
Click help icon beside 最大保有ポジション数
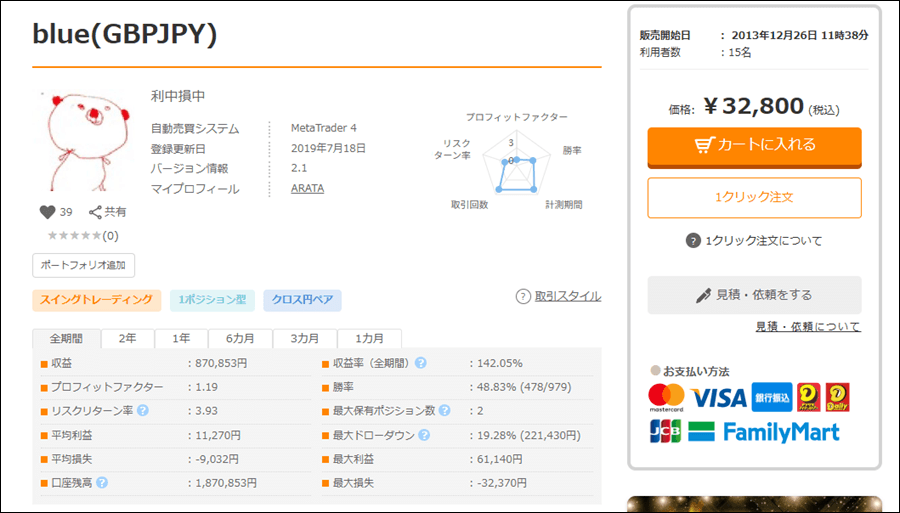(x=444, y=410)
